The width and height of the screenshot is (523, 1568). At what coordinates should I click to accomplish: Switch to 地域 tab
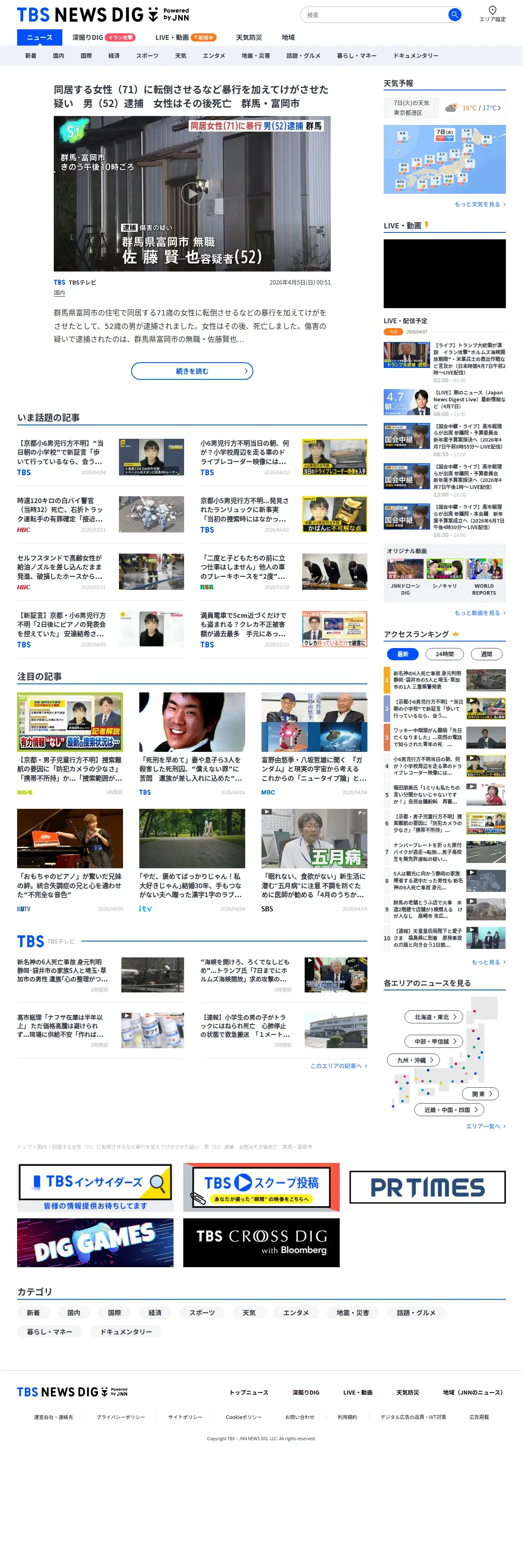click(x=288, y=37)
